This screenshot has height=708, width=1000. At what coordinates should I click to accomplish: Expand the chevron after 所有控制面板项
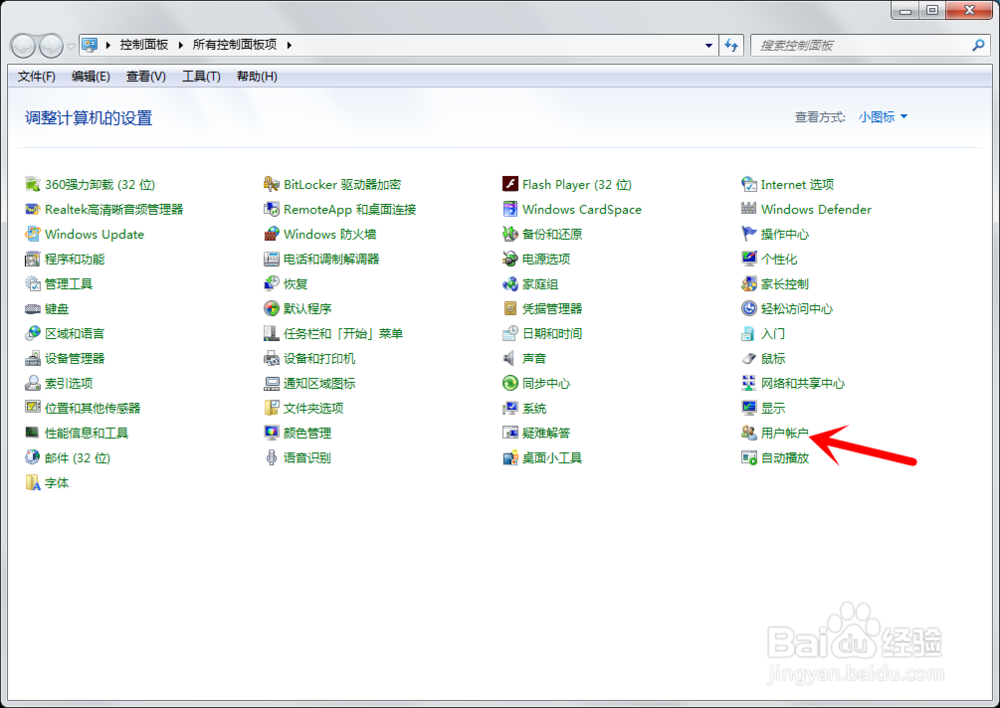pyautogui.click(x=289, y=45)
